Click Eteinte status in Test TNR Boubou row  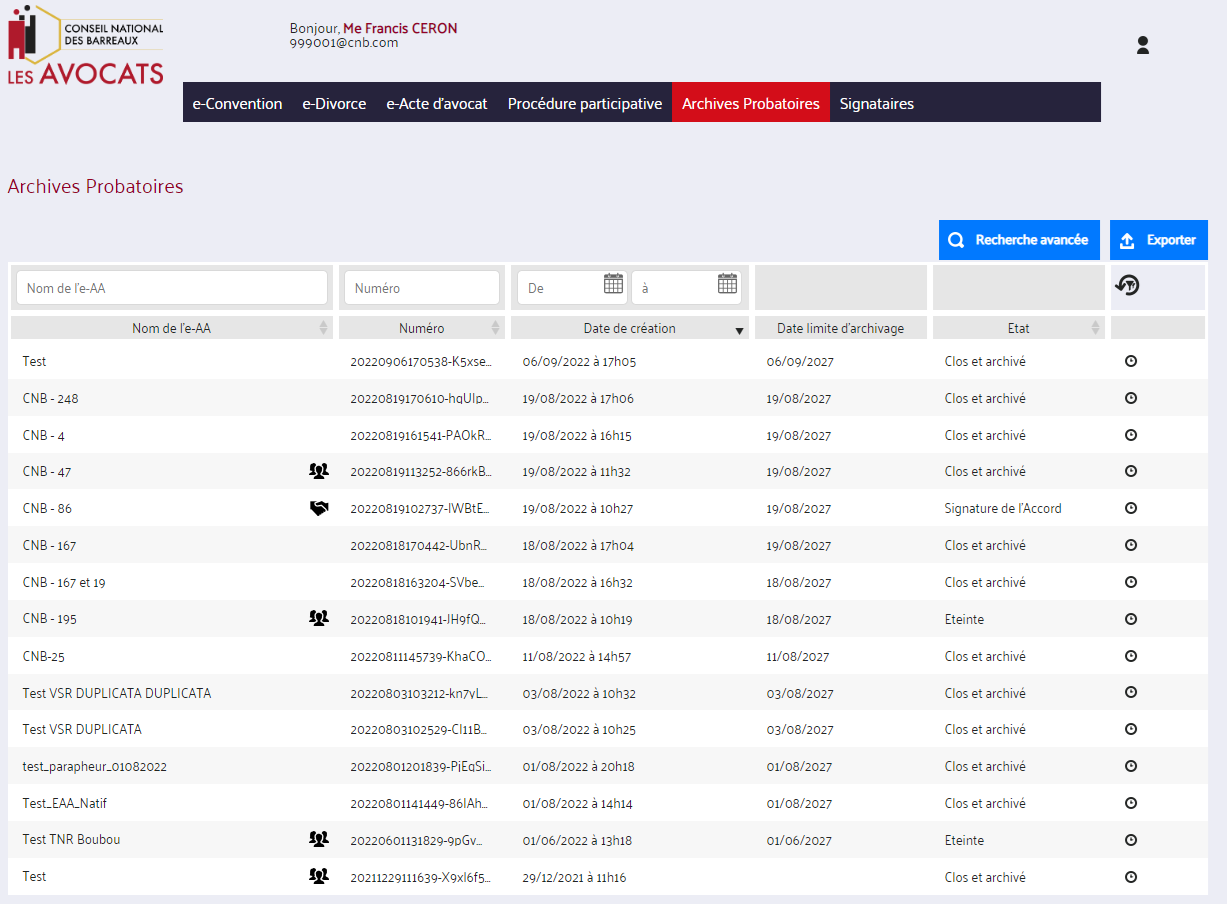click(964, 840)
